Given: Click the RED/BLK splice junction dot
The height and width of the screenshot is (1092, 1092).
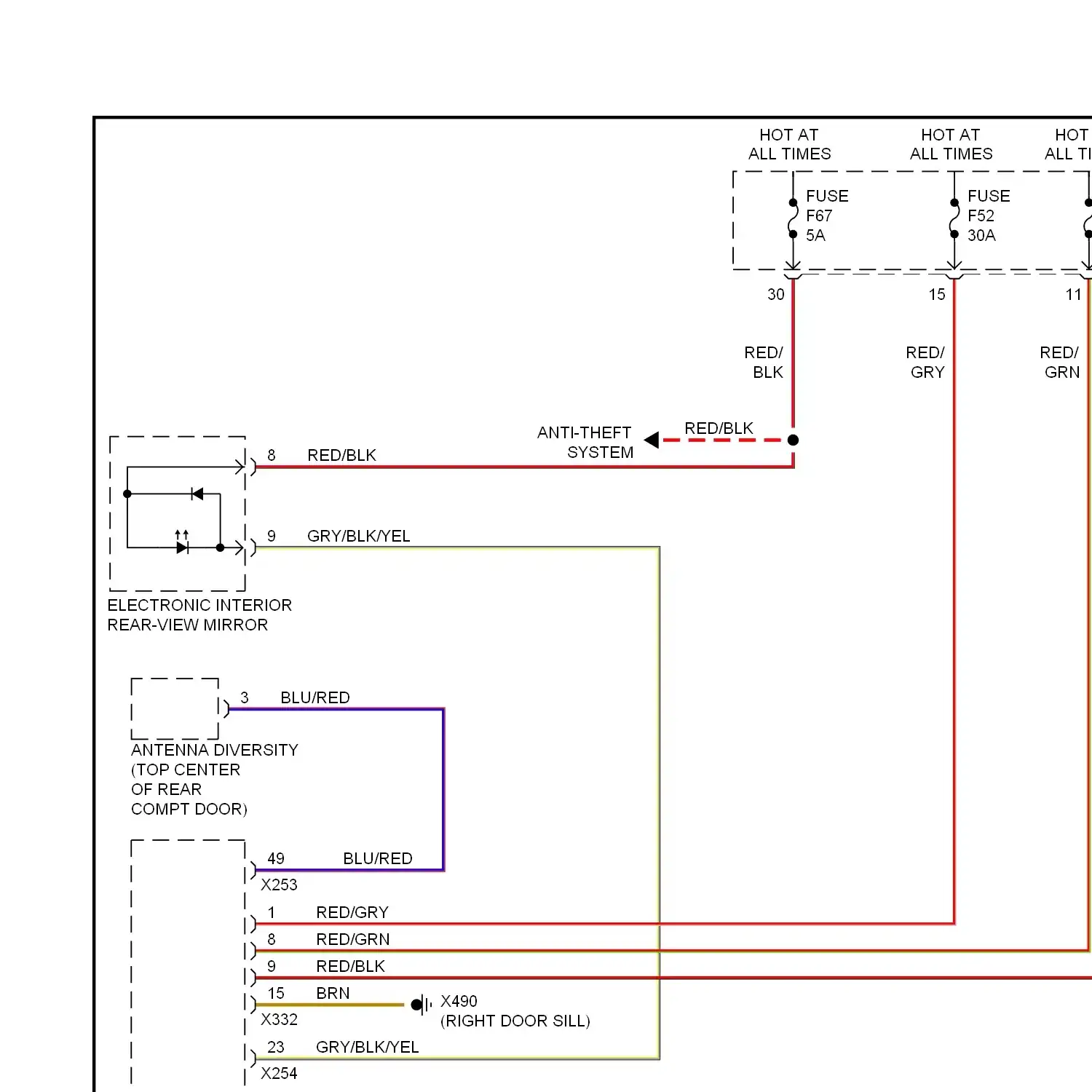Looking at the screenshot, I should point(794,440).
